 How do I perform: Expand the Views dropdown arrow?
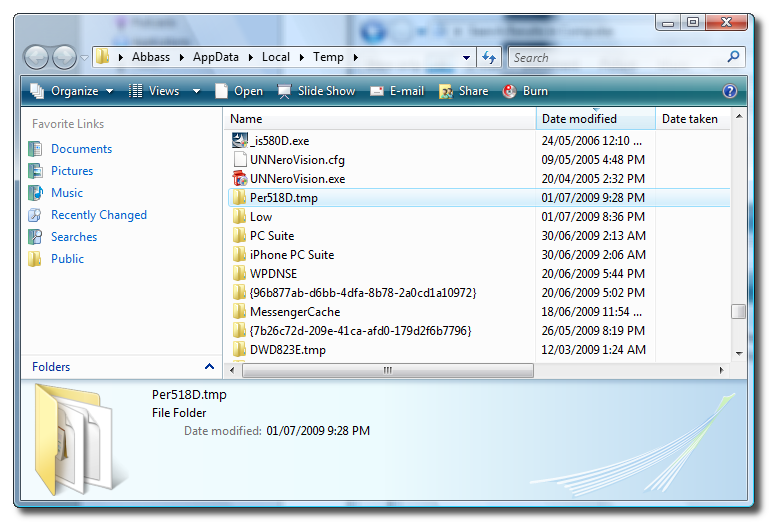pyautogui.click(x=197, y=91)
